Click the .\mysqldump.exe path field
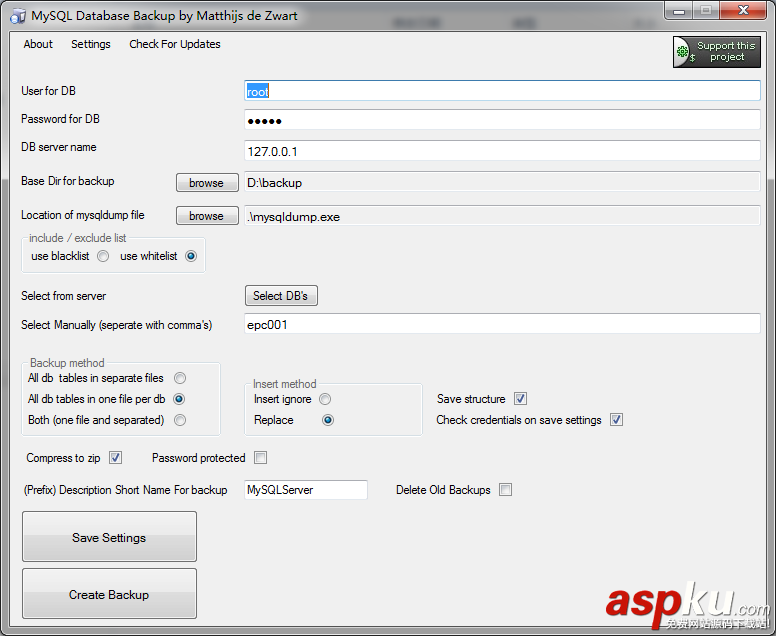The width and height of the screenshot is (776, 636). [x=502, y=216]
